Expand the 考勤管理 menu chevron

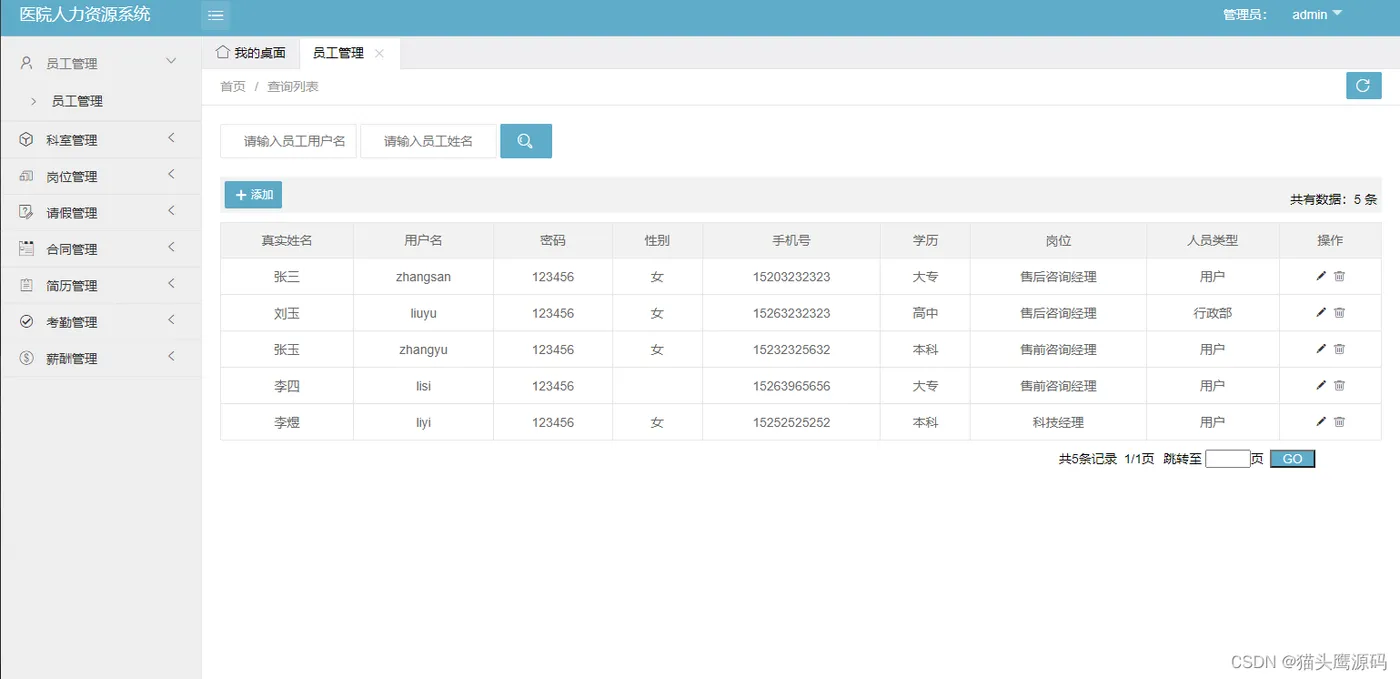171,320
